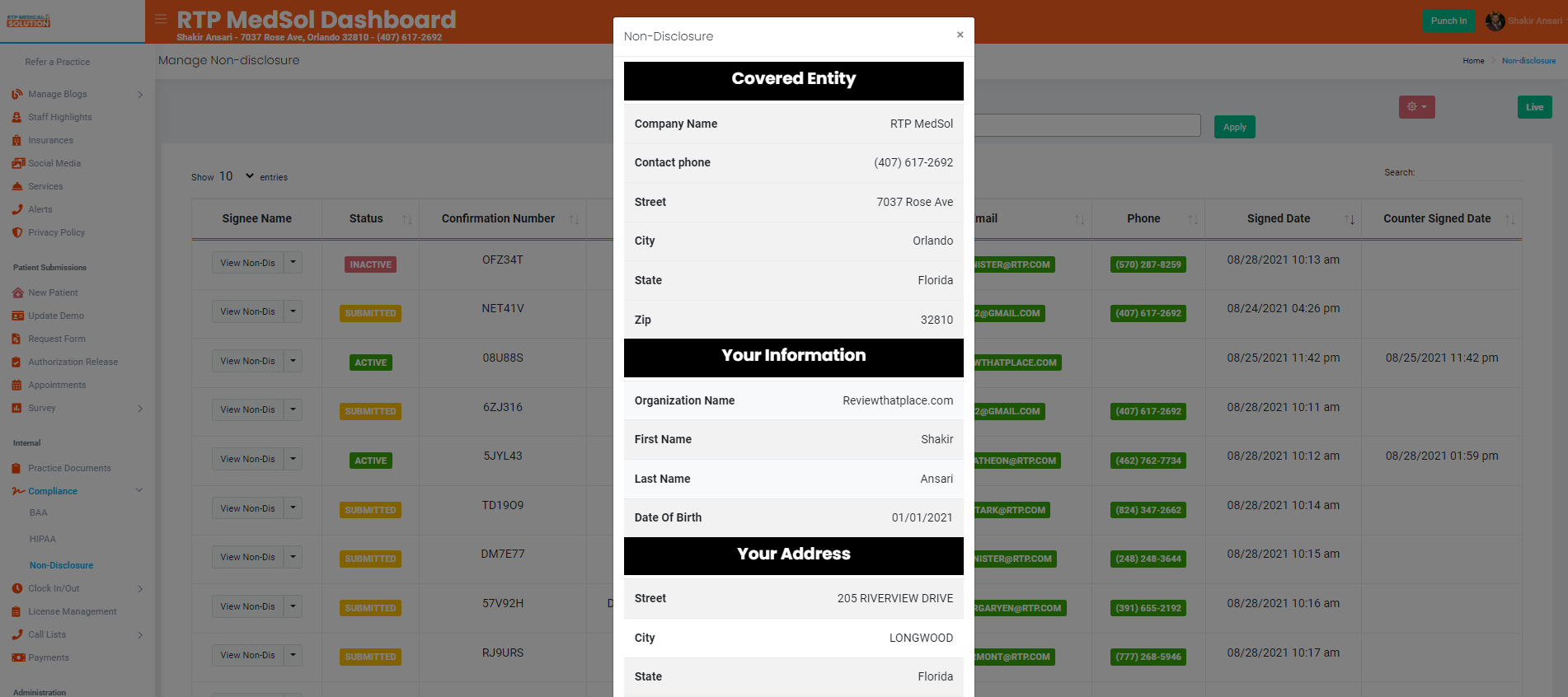
Task: Click the Privacy Policy shield icon
Action: [x=17, y=232]
